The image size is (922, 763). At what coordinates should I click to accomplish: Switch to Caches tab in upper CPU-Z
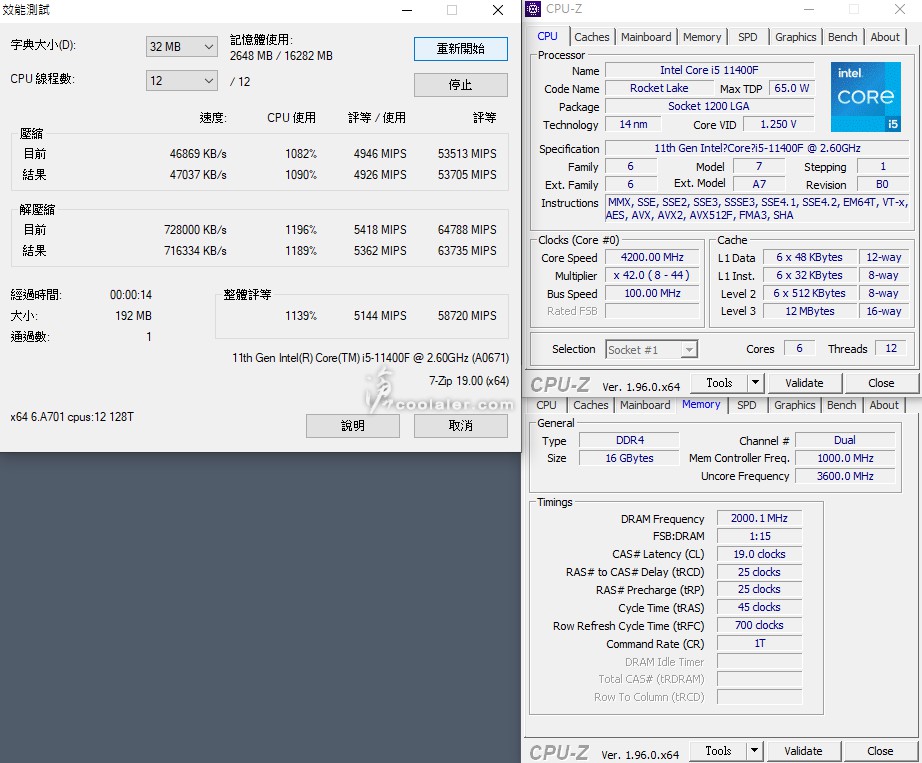click(x=592, y=37)
